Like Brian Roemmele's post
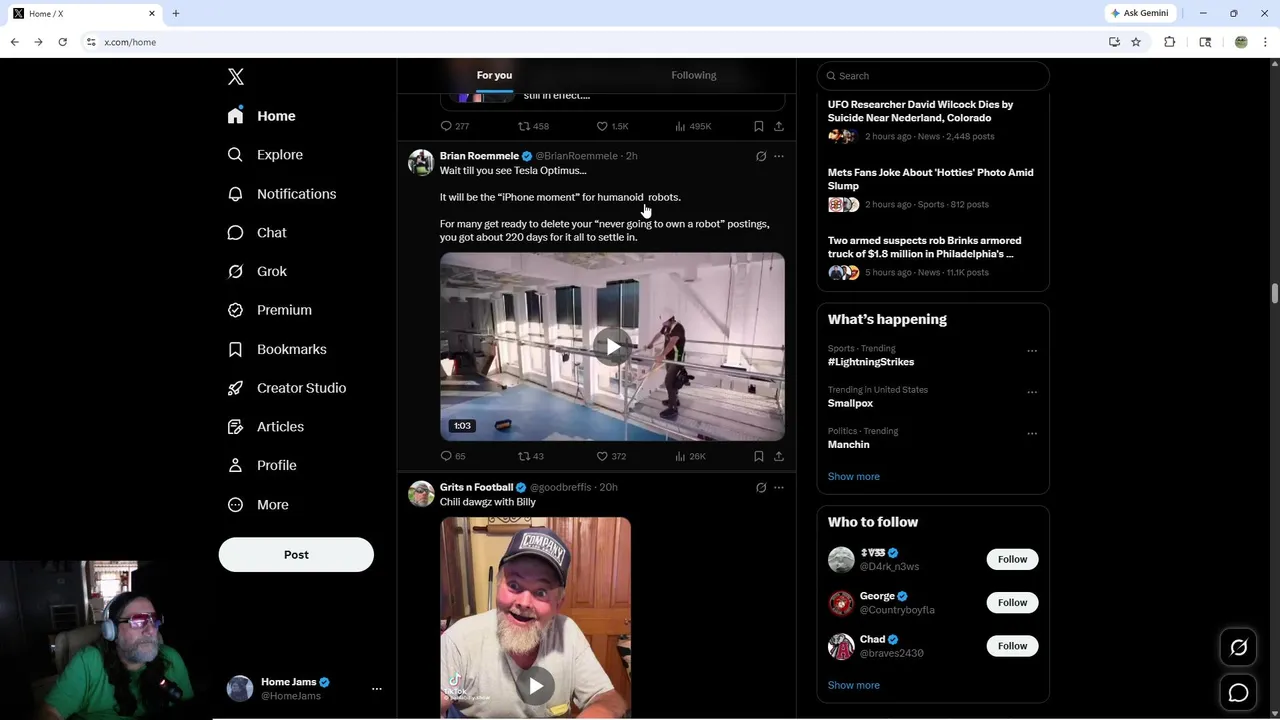The height and width of the screenshot is (720, 1280). pyautogui.click(x=611, y=457)
